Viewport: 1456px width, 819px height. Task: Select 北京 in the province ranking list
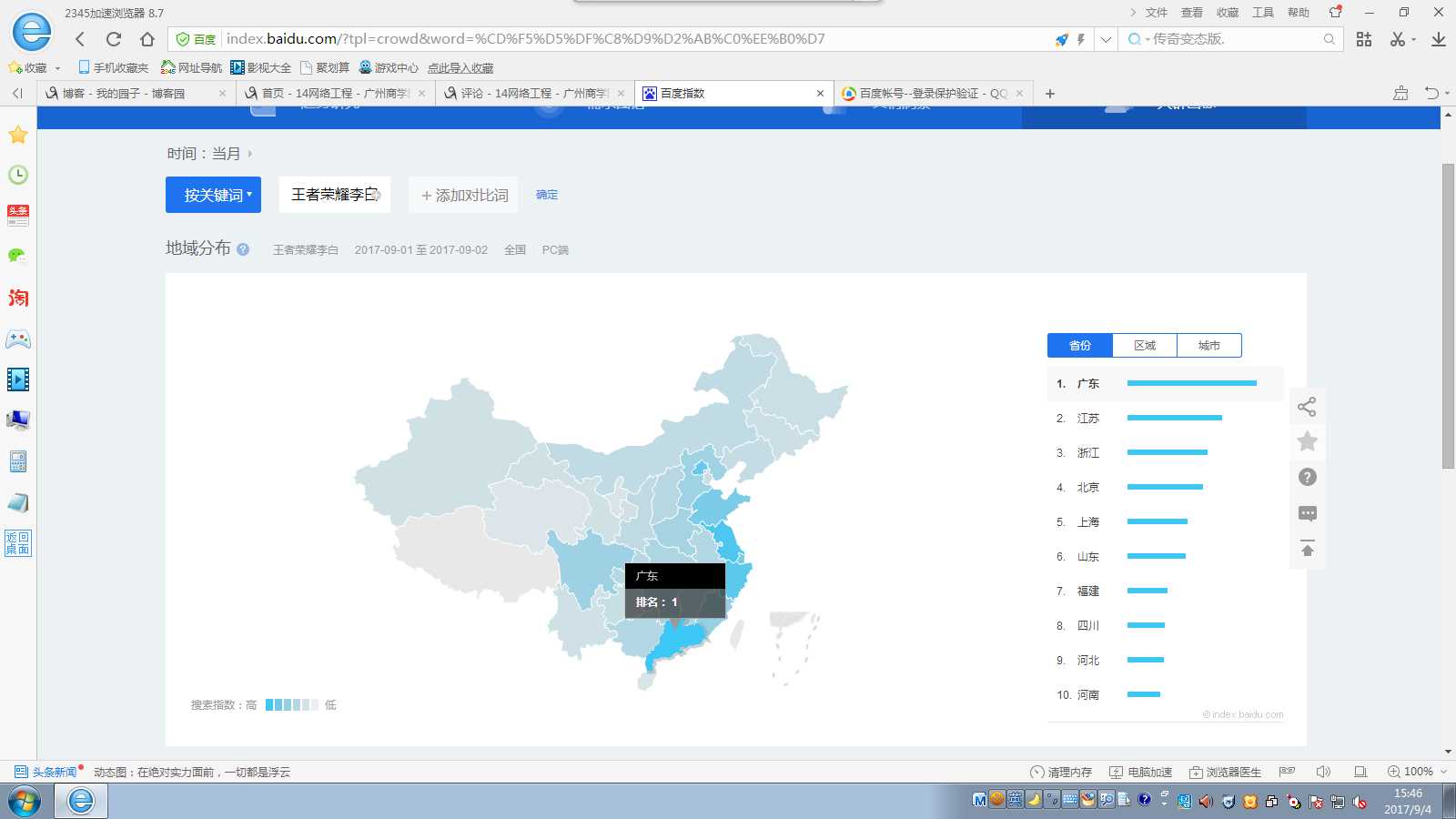[x=1165, y=488]
